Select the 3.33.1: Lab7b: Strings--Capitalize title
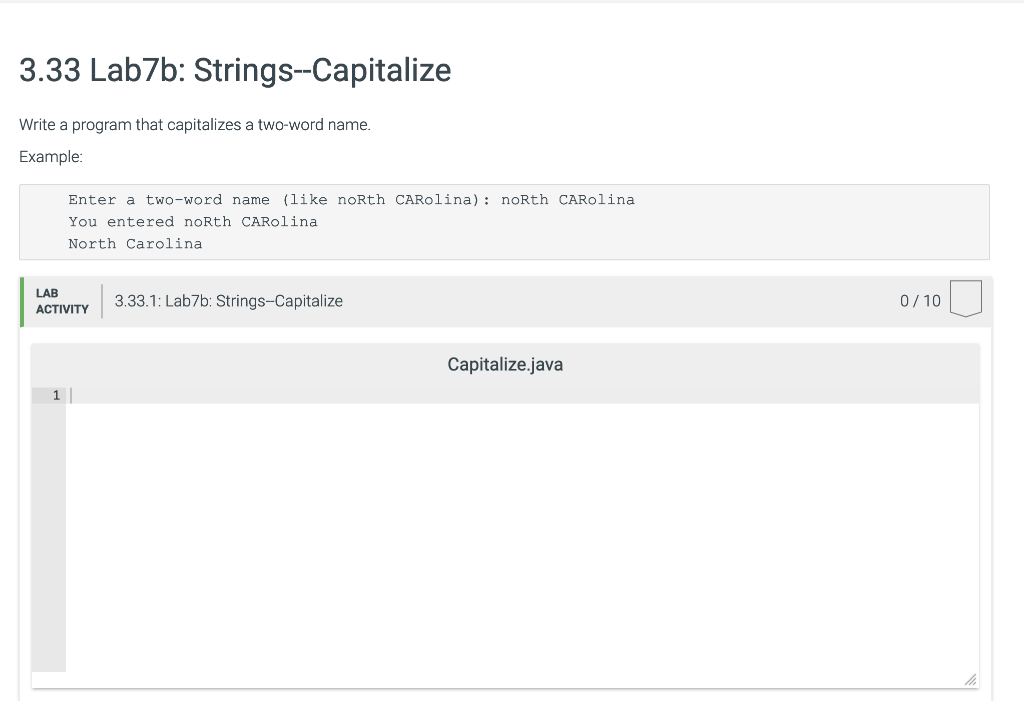Image resolution: width=1024 pixels, height=701 pixels. (x=227, y=301)
